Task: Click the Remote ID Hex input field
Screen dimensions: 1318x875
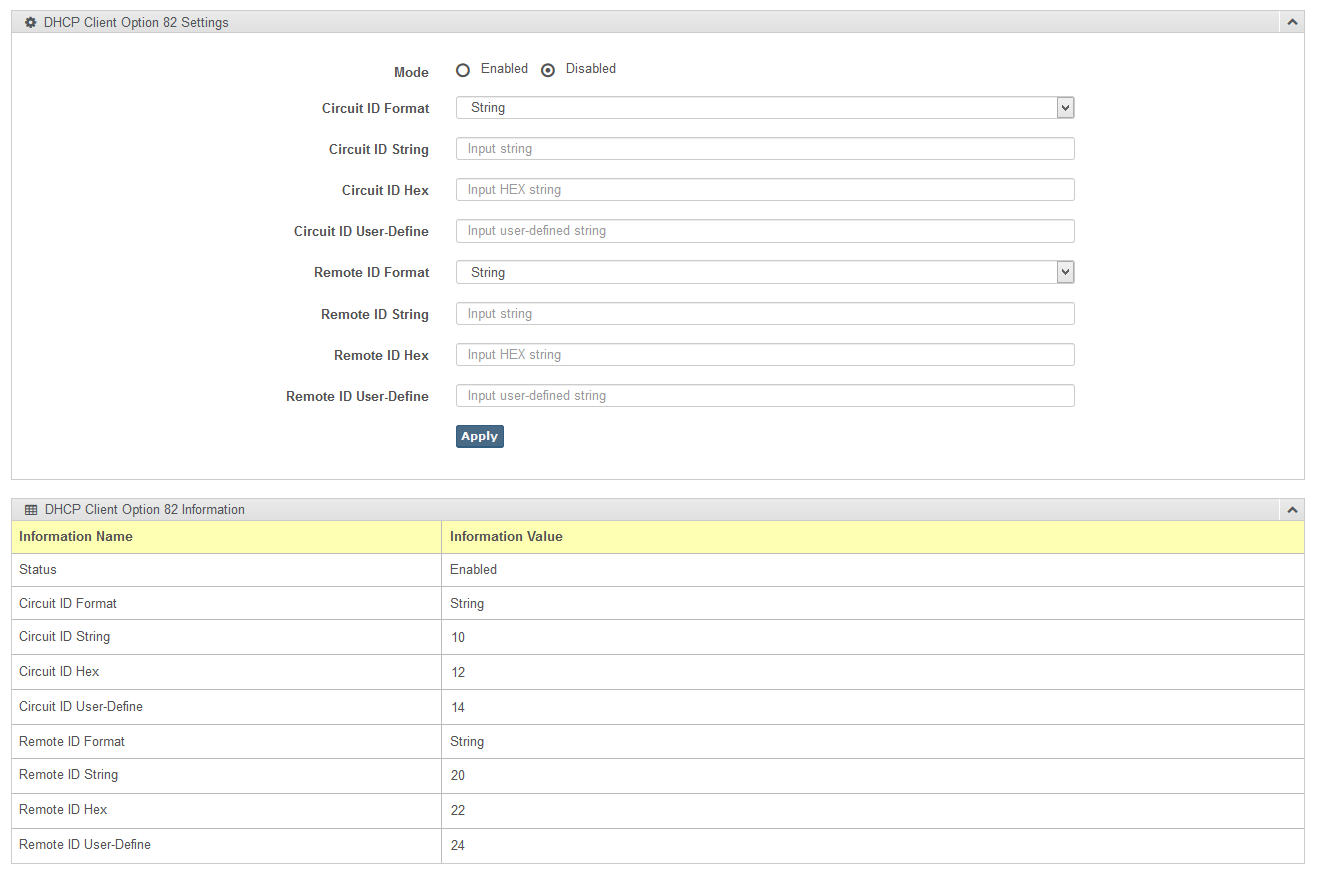Action: pos(764,355)
